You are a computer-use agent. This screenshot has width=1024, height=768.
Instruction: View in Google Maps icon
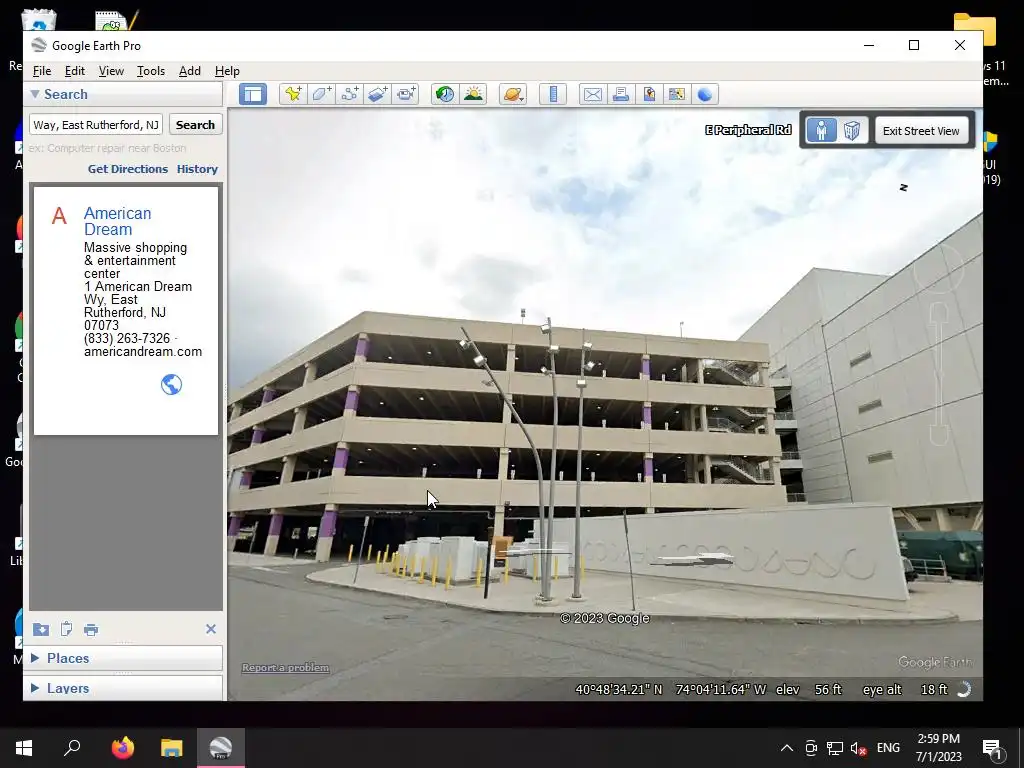click(x=677, y=94)
